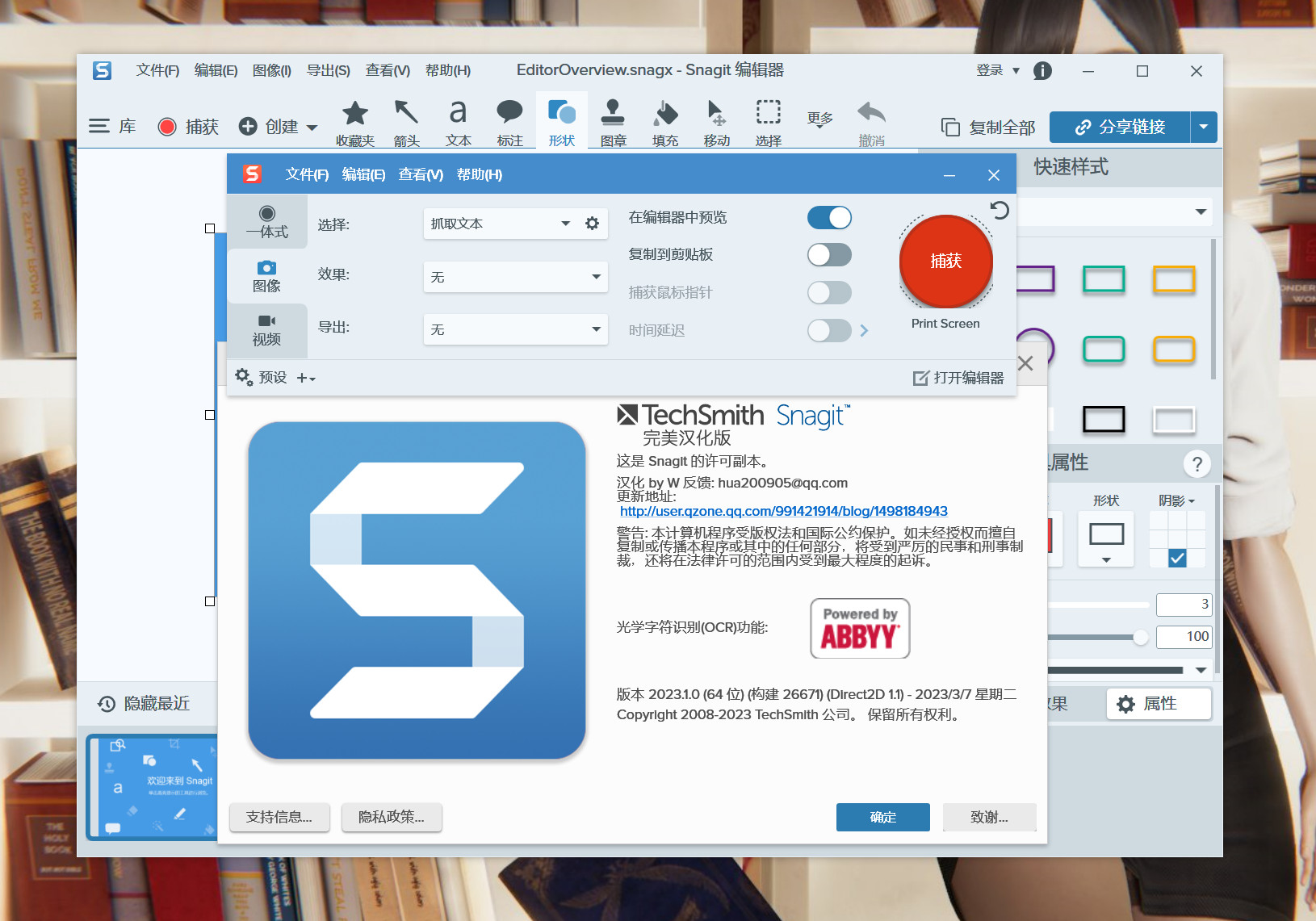Expand More (更多) tools menu

click(820, 119)
